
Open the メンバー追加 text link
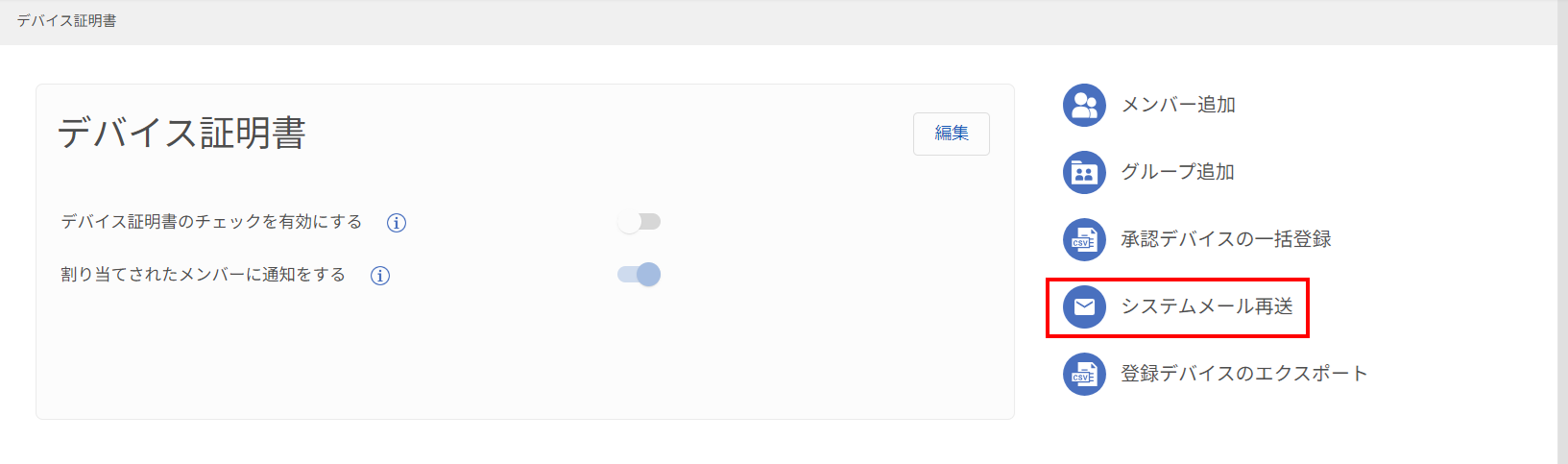point(1178,105)
